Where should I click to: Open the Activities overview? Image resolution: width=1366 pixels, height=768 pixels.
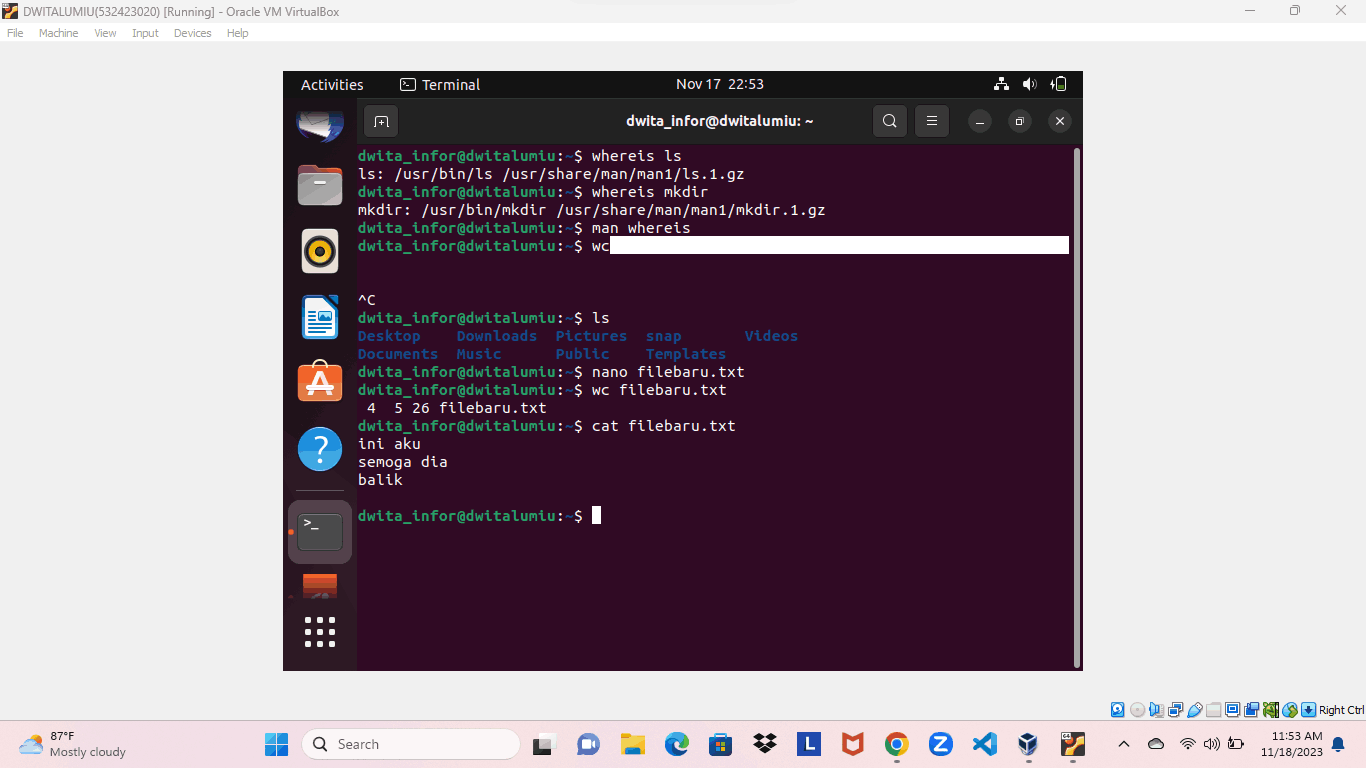click(x=332, y=85)
